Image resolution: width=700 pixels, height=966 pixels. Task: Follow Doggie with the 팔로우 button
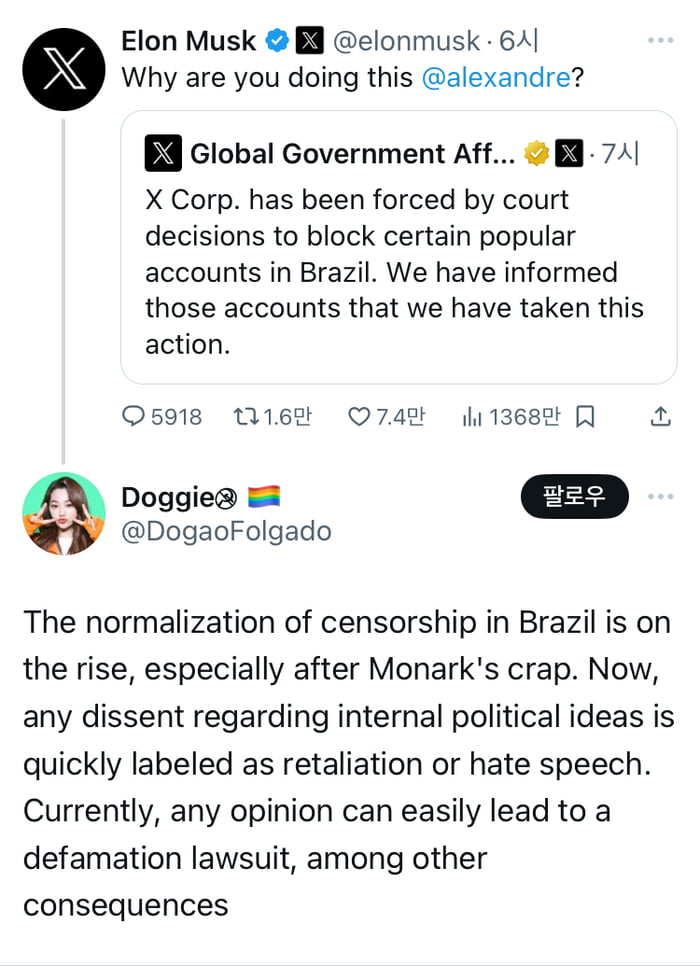(574, 497)
